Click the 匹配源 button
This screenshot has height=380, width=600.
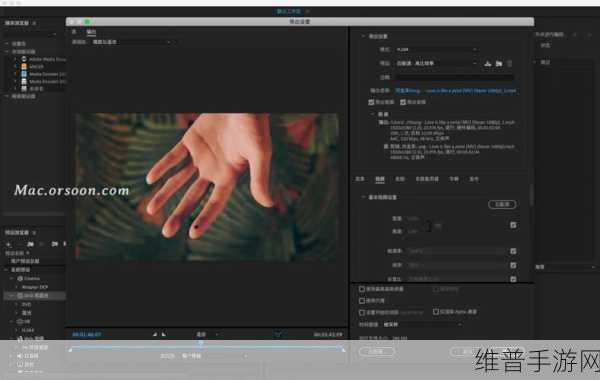point(502,204)
